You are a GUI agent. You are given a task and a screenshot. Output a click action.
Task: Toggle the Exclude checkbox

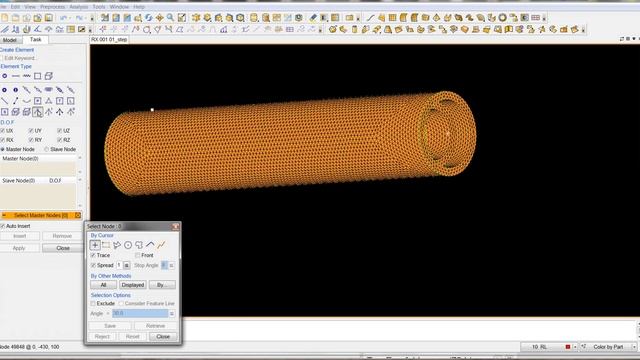click(x=93, y=304)
